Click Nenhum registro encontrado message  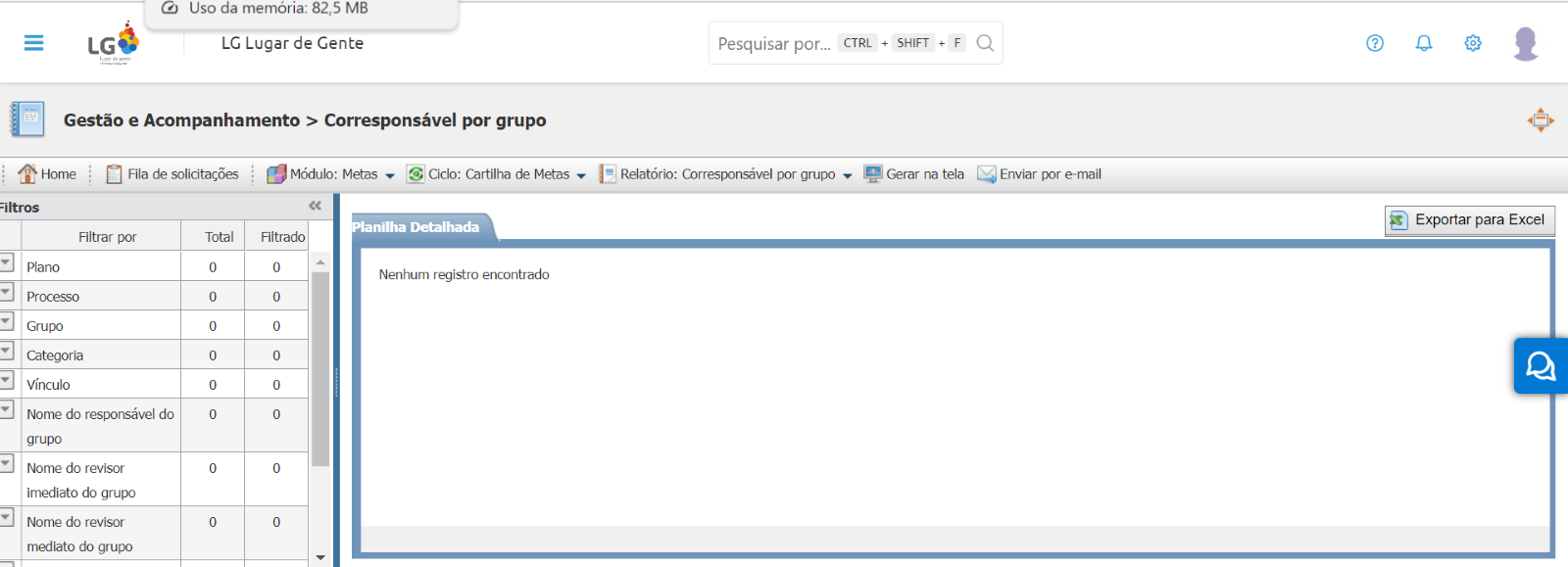[x=464, y=274]
